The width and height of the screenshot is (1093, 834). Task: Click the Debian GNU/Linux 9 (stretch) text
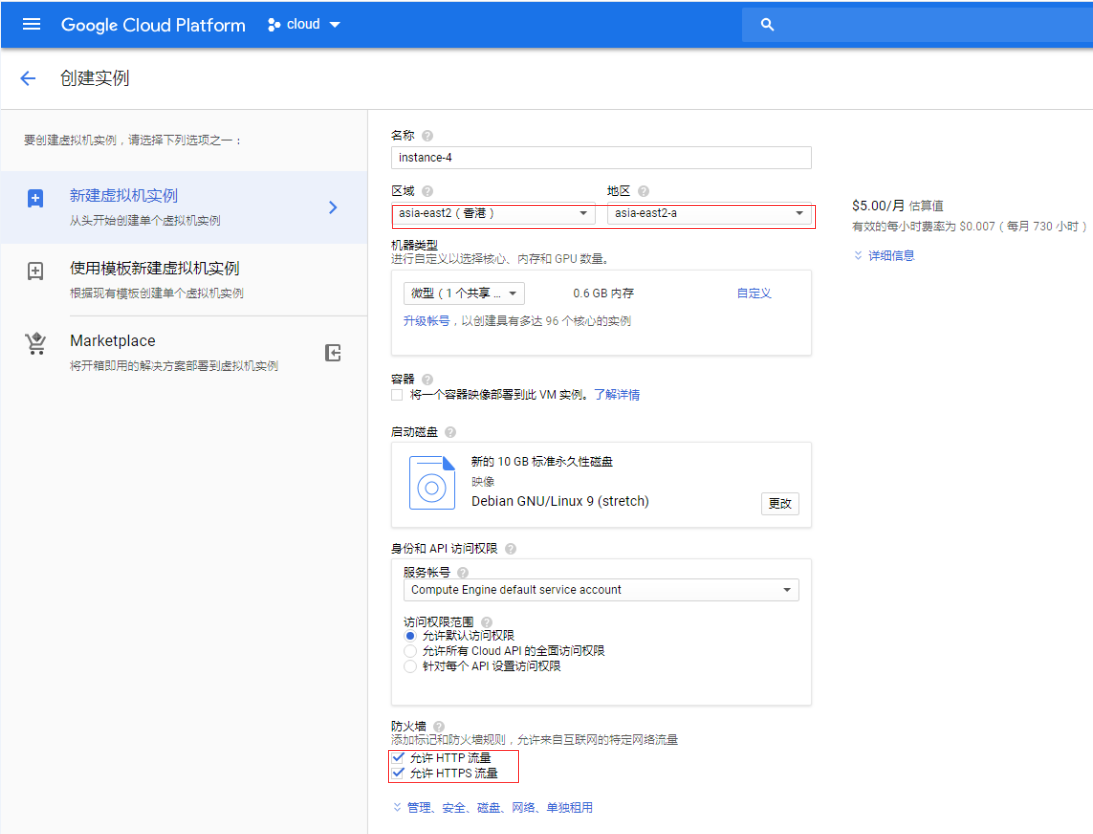pyautogui.click(x=560, y=501)
